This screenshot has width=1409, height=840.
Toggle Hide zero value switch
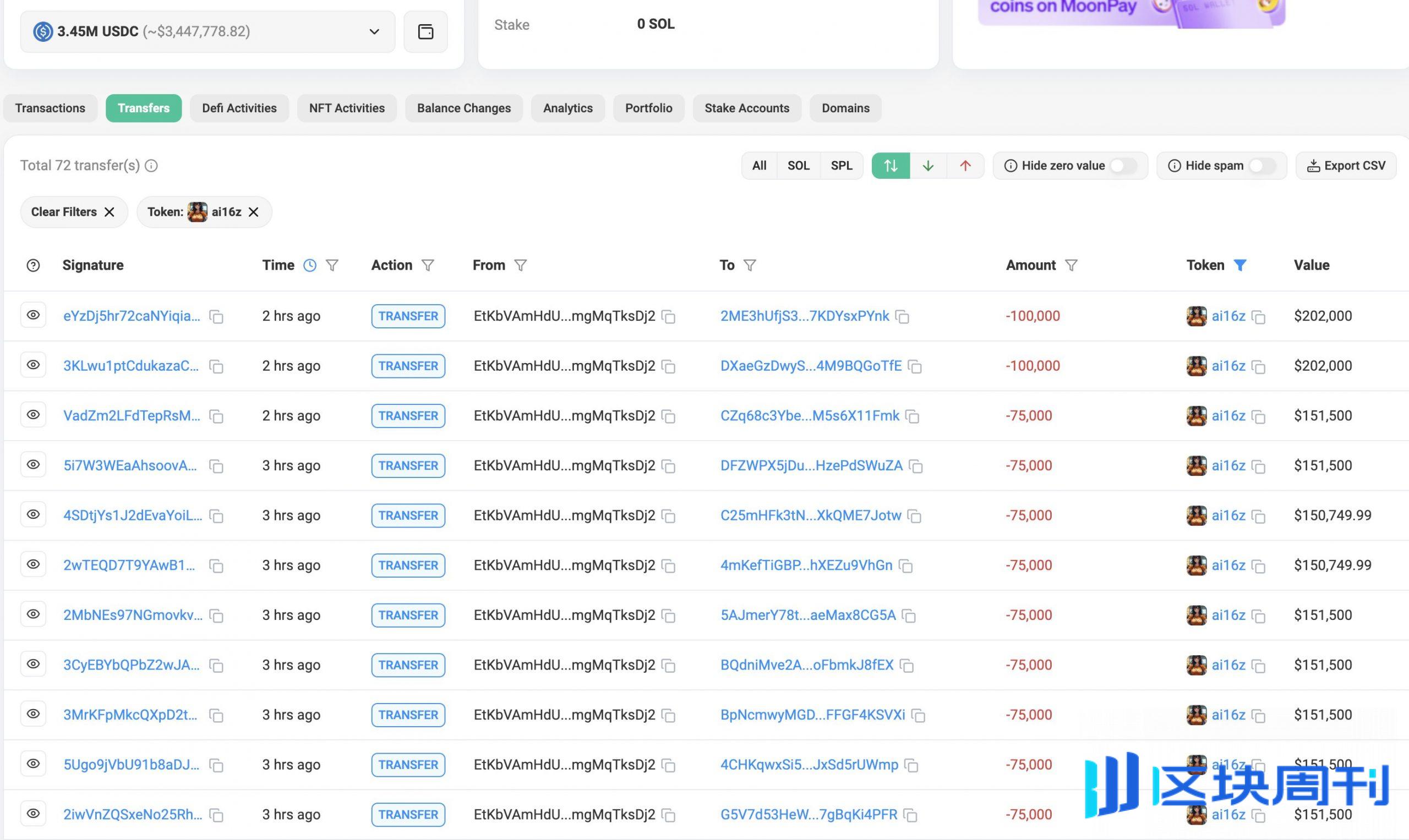(1122, 166)
